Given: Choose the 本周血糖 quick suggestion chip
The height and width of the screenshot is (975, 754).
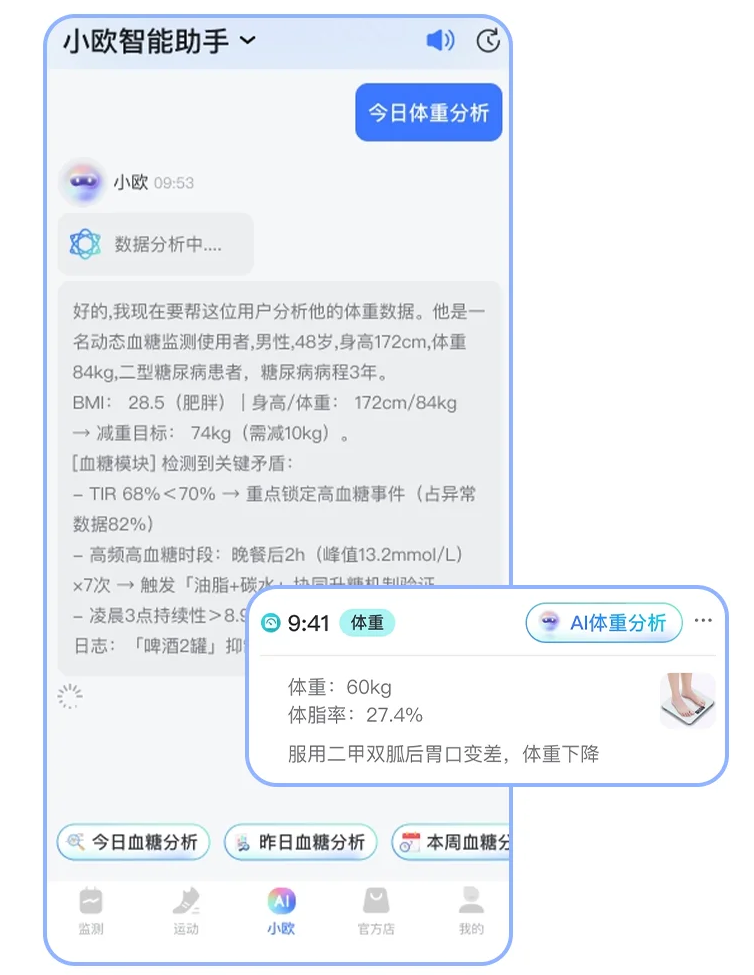Looking at the screenshot, I should coord(451,842).
